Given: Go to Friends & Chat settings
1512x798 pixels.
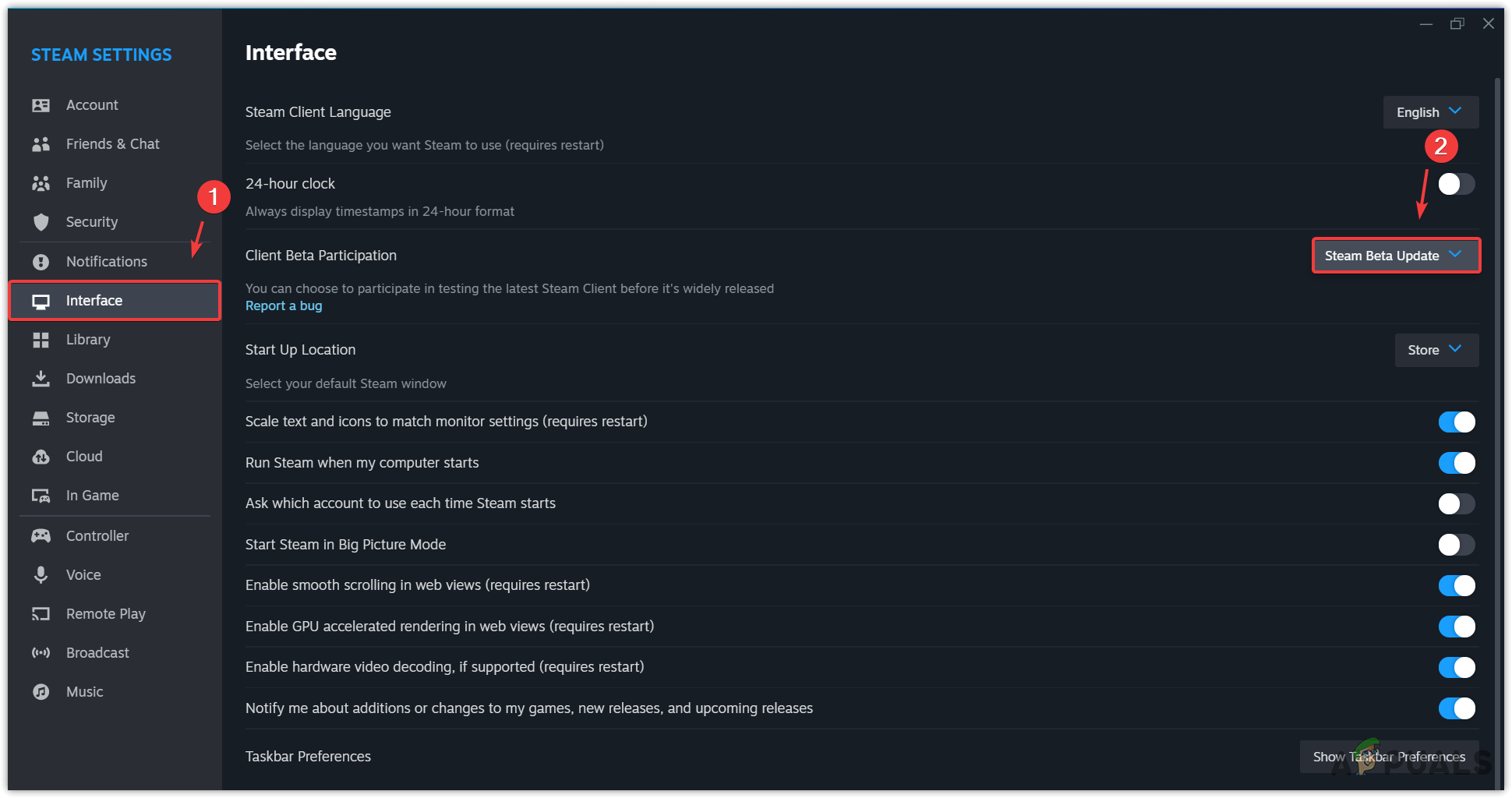Looking at the screenshot, I should coord(112,144).
